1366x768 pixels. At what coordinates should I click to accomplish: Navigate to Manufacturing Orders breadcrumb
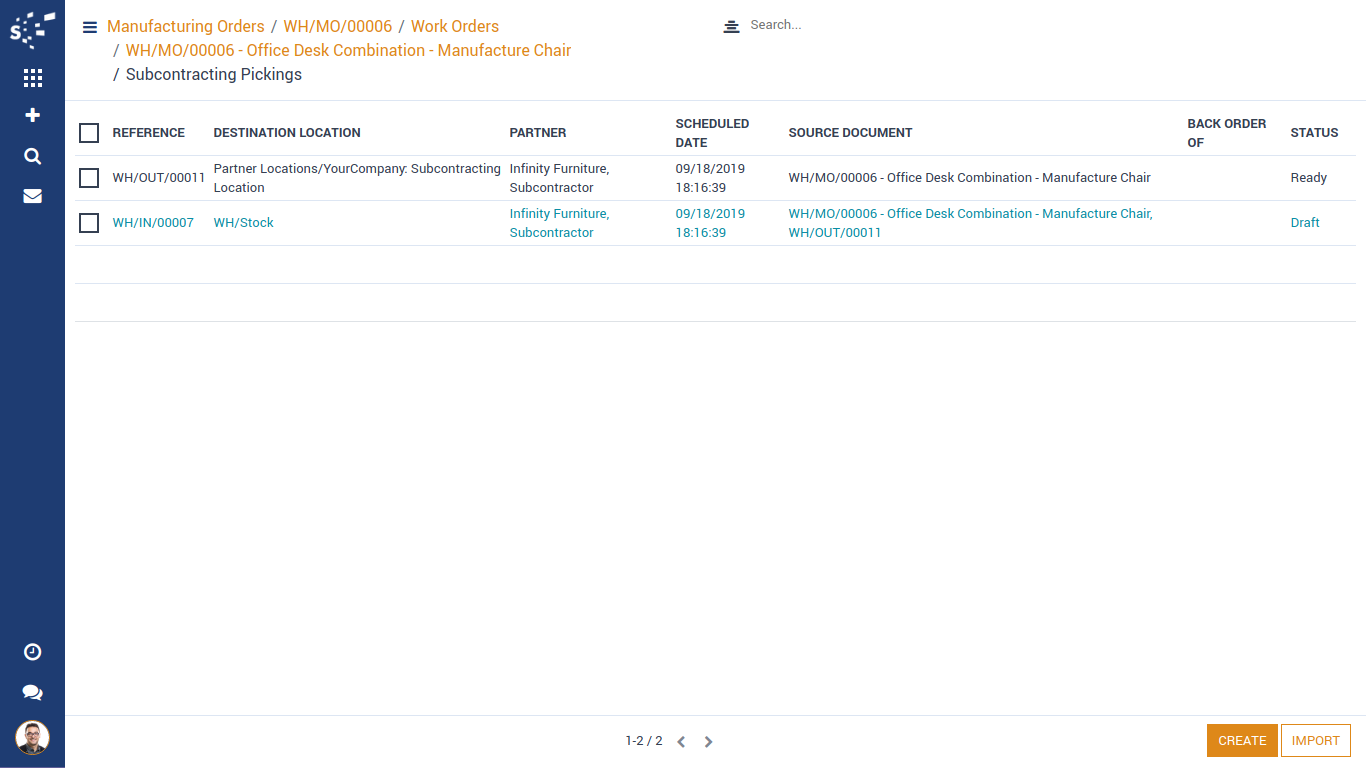(x=185, y=26)
